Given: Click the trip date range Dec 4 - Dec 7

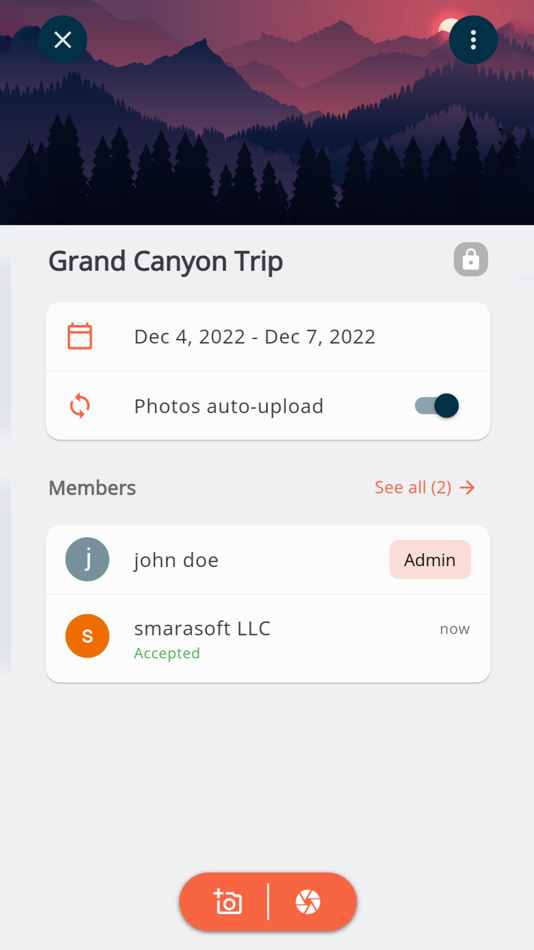Looking at the screenshot, I should (x=255, y=336).
